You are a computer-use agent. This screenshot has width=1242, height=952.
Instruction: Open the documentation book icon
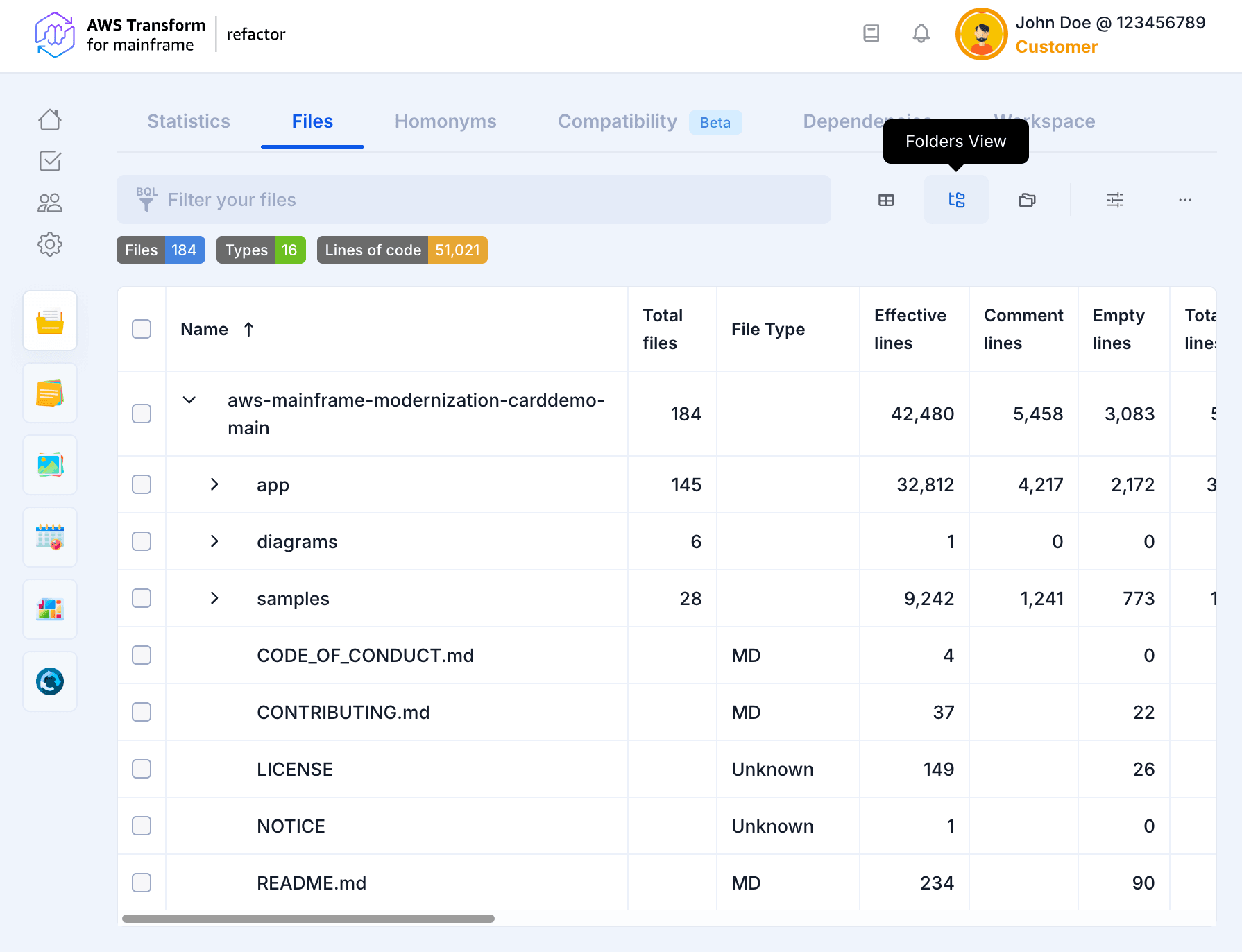point(871,33)
